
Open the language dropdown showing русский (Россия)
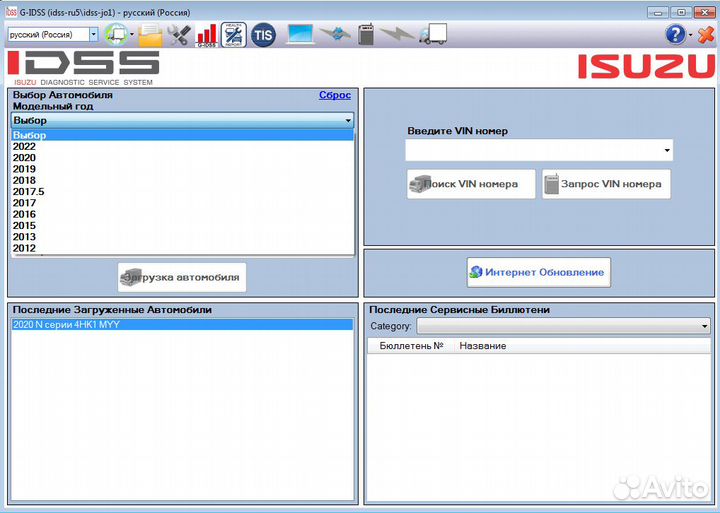(93, 35)
